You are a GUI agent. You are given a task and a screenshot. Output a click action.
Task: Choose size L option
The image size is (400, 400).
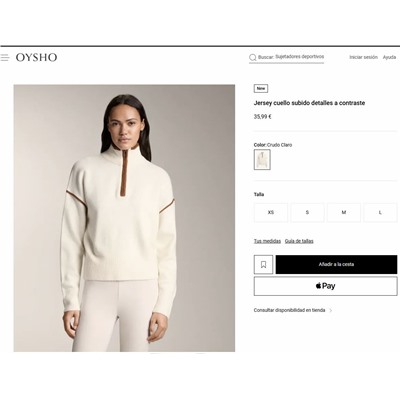click(380, 212)
